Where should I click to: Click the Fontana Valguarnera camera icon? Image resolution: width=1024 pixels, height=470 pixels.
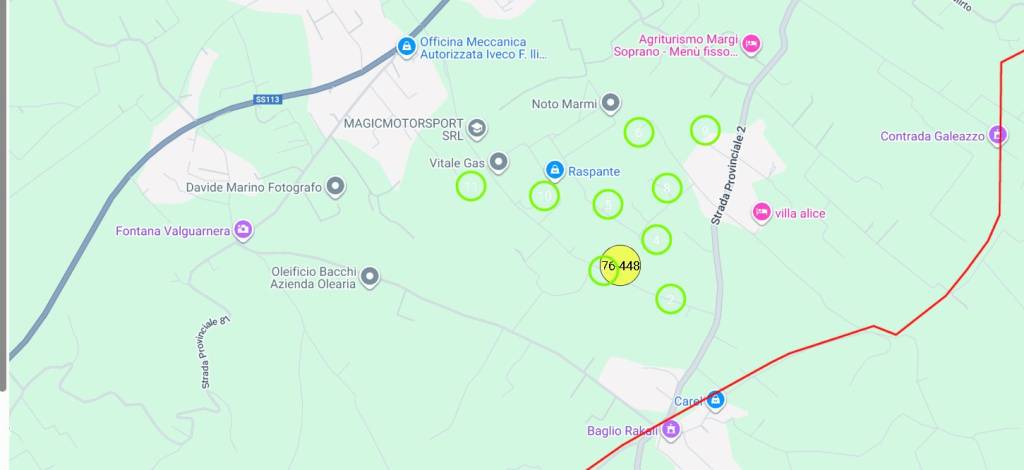pyautogui.click(x=243, y=230)
